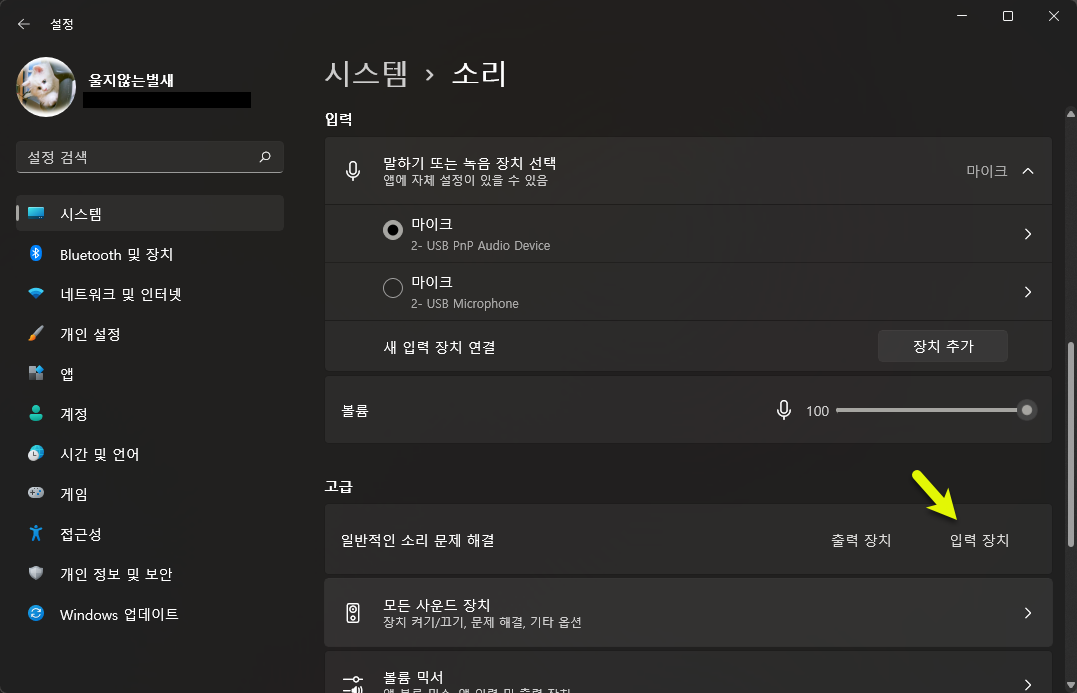Select the USB Microphone radio button
Image resolution: width=1077 pixels, height=693 pixels.
[x=393, y=288]
